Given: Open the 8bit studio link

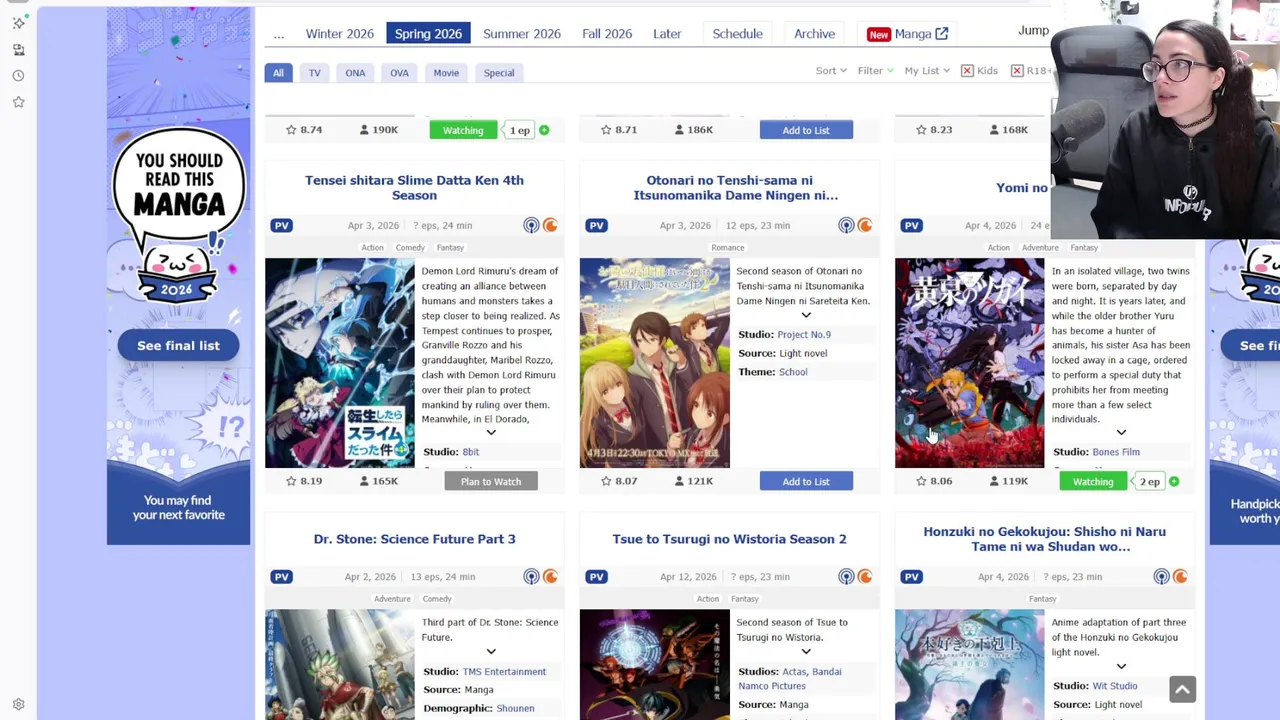Looking at the screenshot, I should click(x=470, y=452).
